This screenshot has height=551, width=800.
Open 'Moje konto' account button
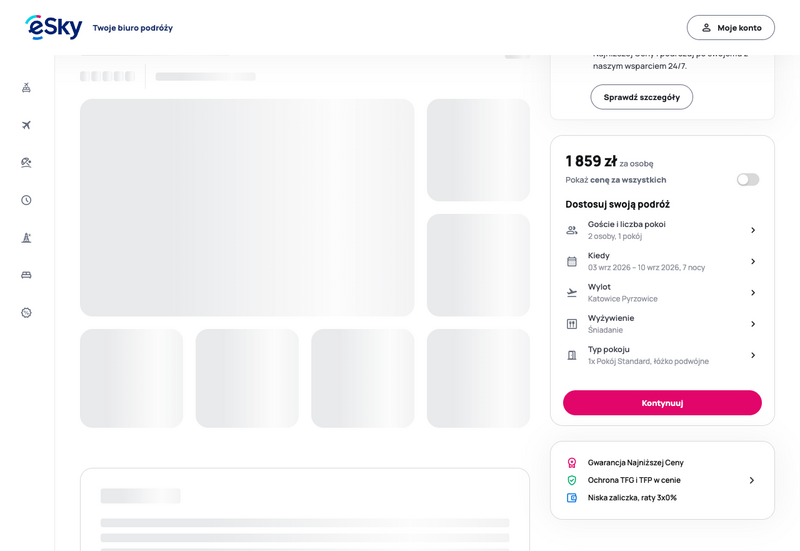pyautogui.click(x=731, y=28)
